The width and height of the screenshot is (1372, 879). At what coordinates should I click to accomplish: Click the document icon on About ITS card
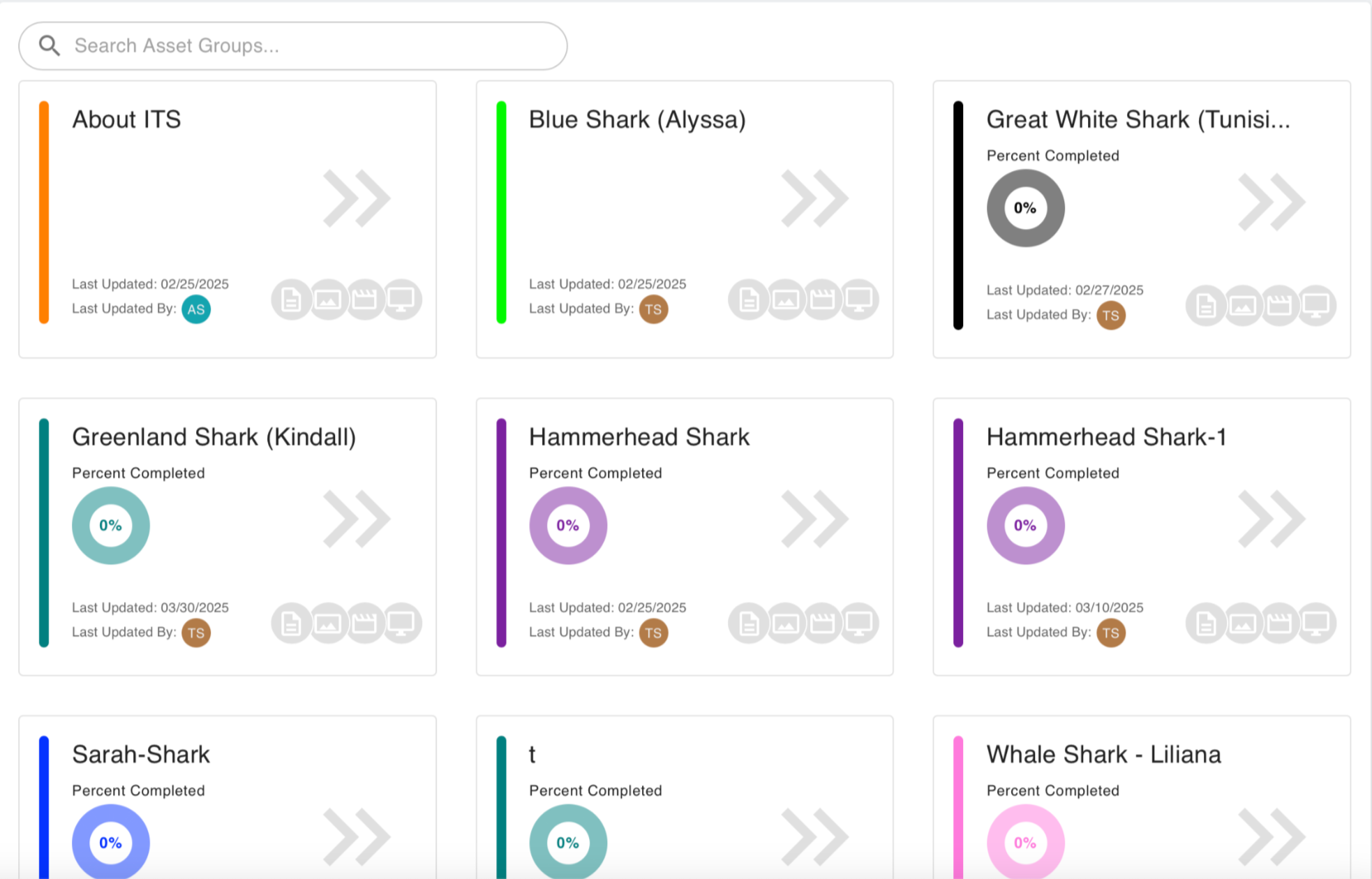[291, 300]
